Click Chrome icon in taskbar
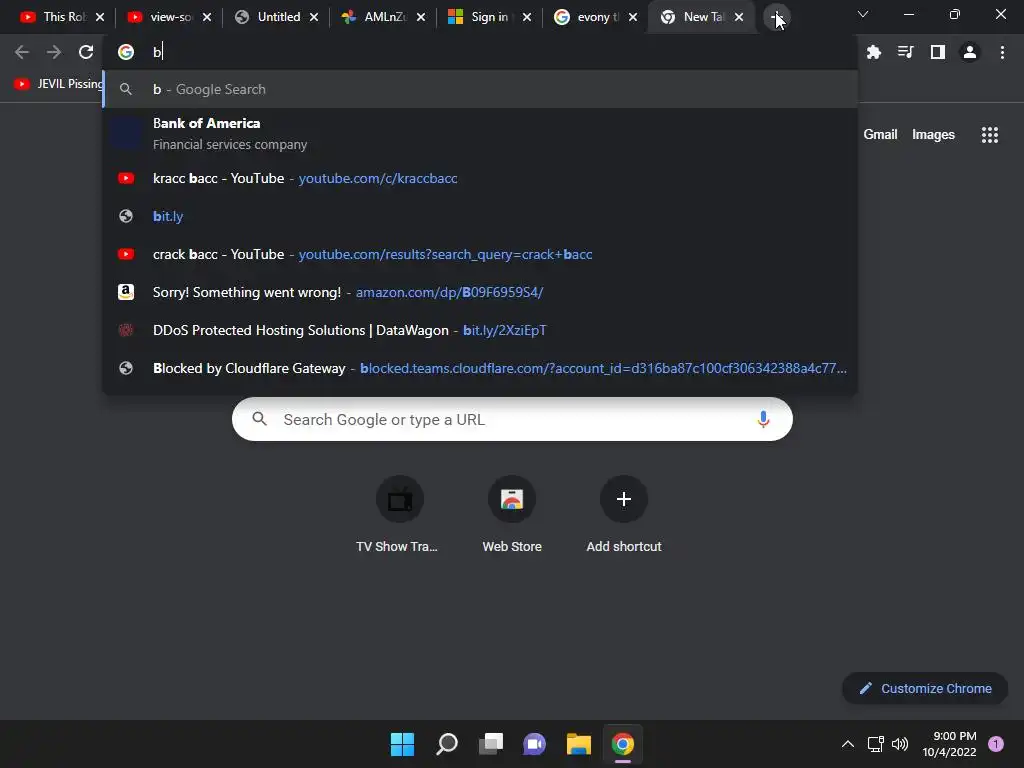Viewport: 1024px width, 768px height. [x=622, y=744]
